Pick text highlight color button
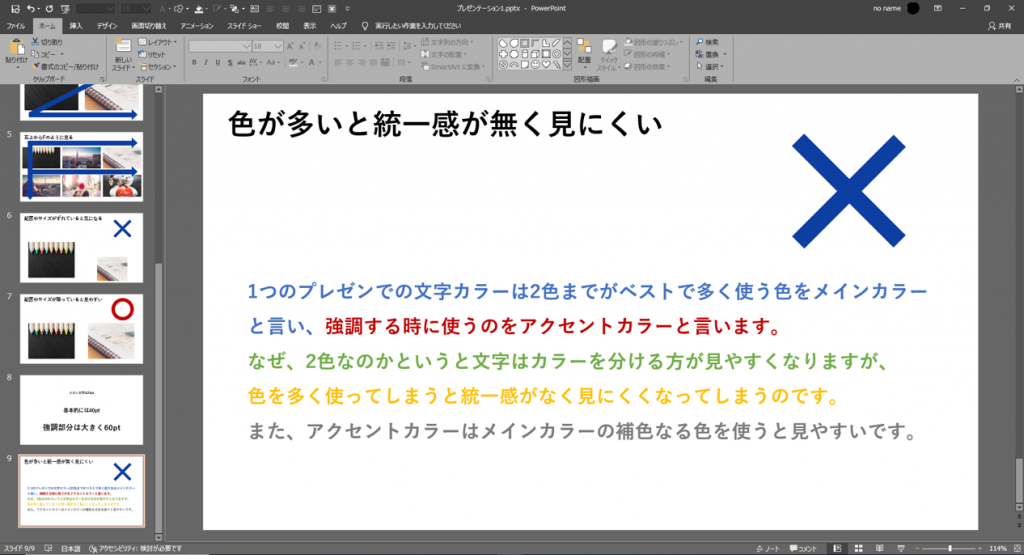The width and height of the screenshot is (1024, 555). (293, 63)
